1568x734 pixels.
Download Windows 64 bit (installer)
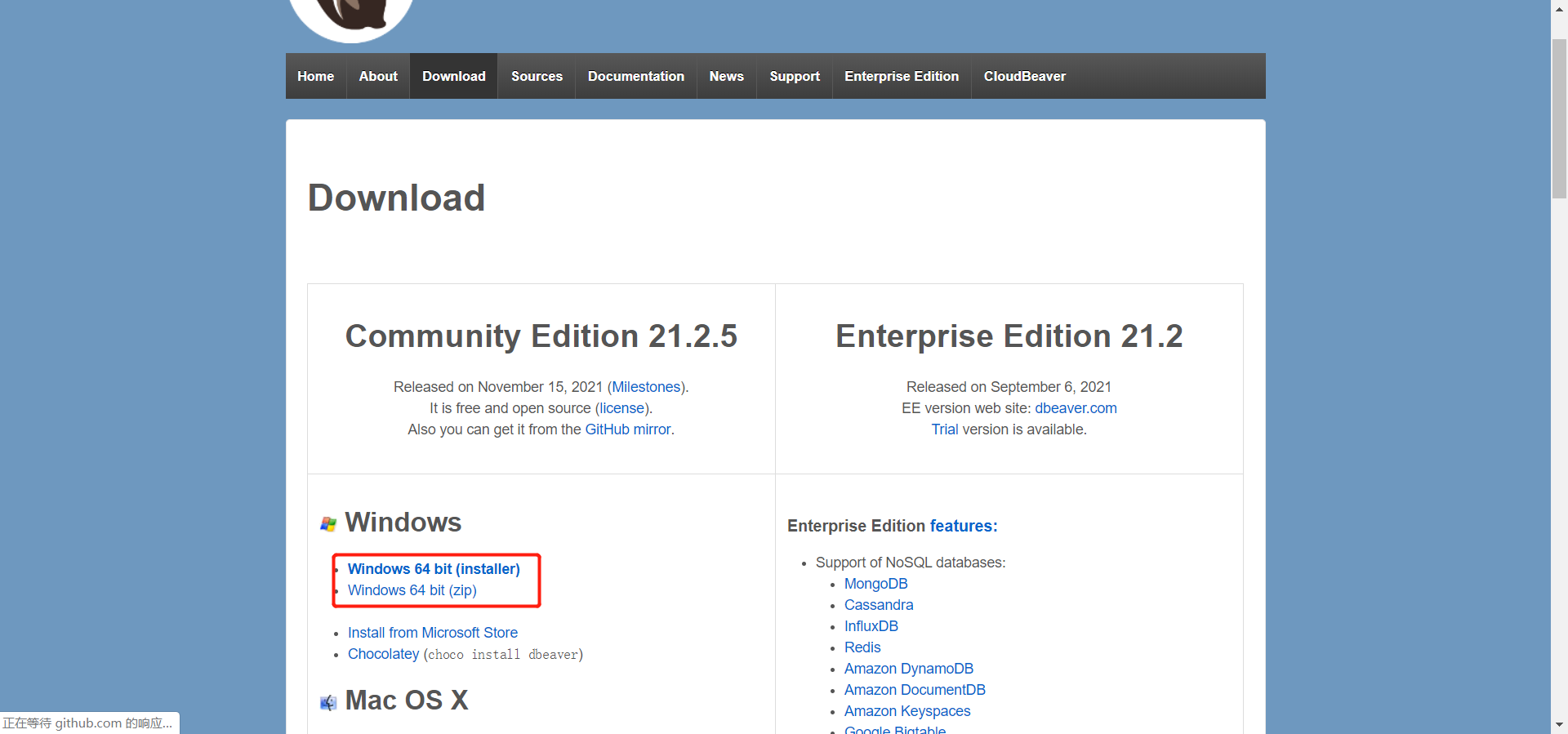[434, 569]
